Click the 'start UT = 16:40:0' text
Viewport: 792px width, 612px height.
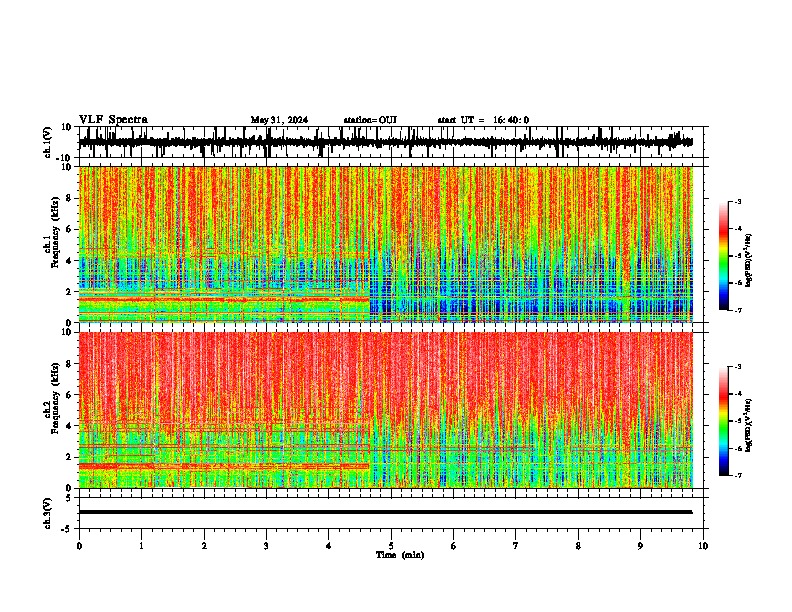pos(483,120)
